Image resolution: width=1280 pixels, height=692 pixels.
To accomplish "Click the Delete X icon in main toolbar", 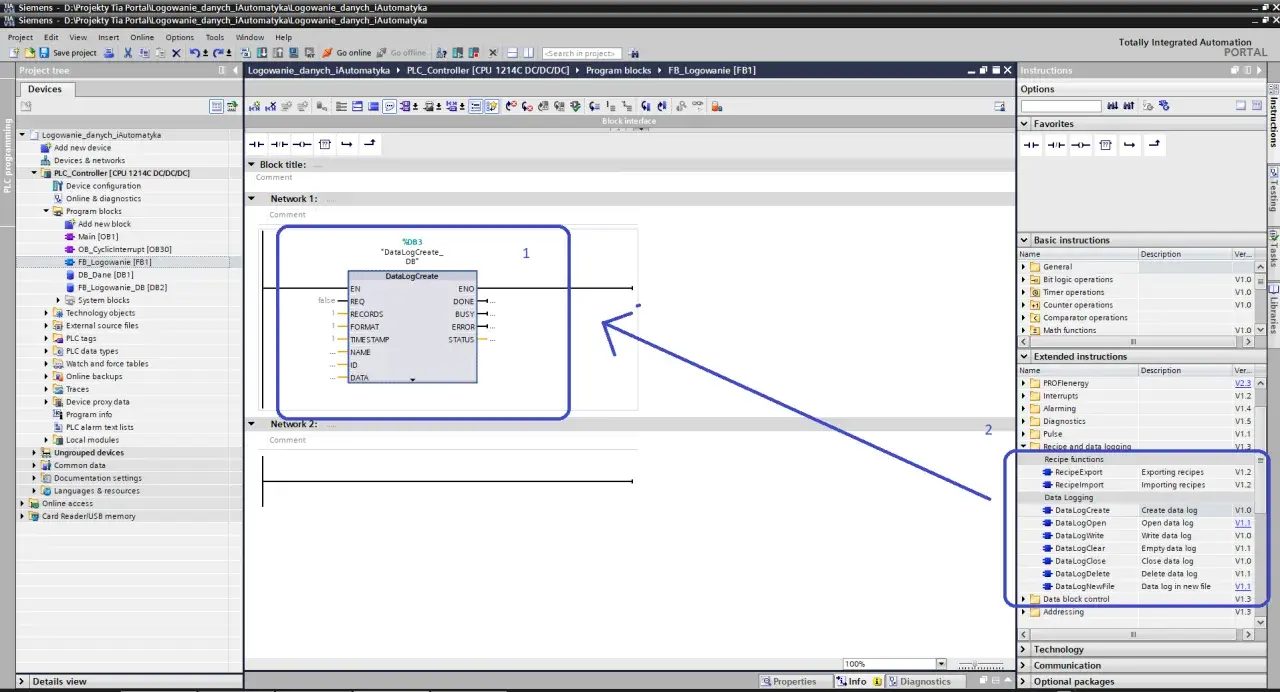I will pyautogui.click(x=176, y=52).
